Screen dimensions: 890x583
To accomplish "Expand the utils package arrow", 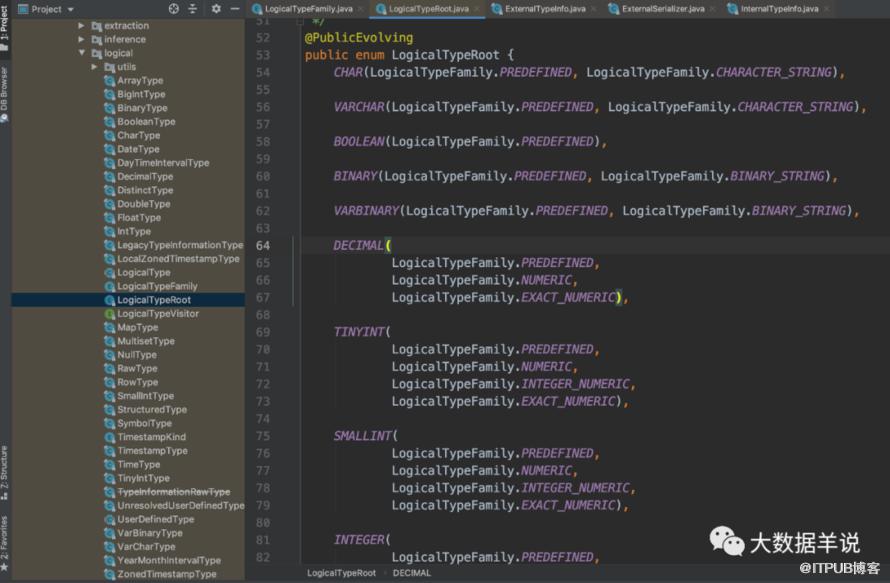I will tap(94, 67).
